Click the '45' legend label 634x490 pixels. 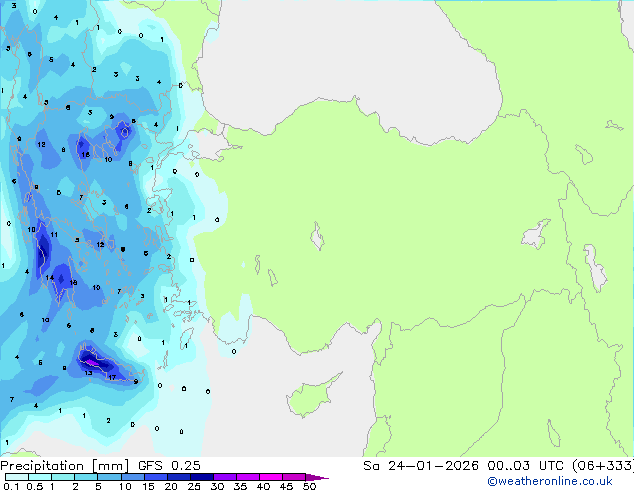click(286, 486)
